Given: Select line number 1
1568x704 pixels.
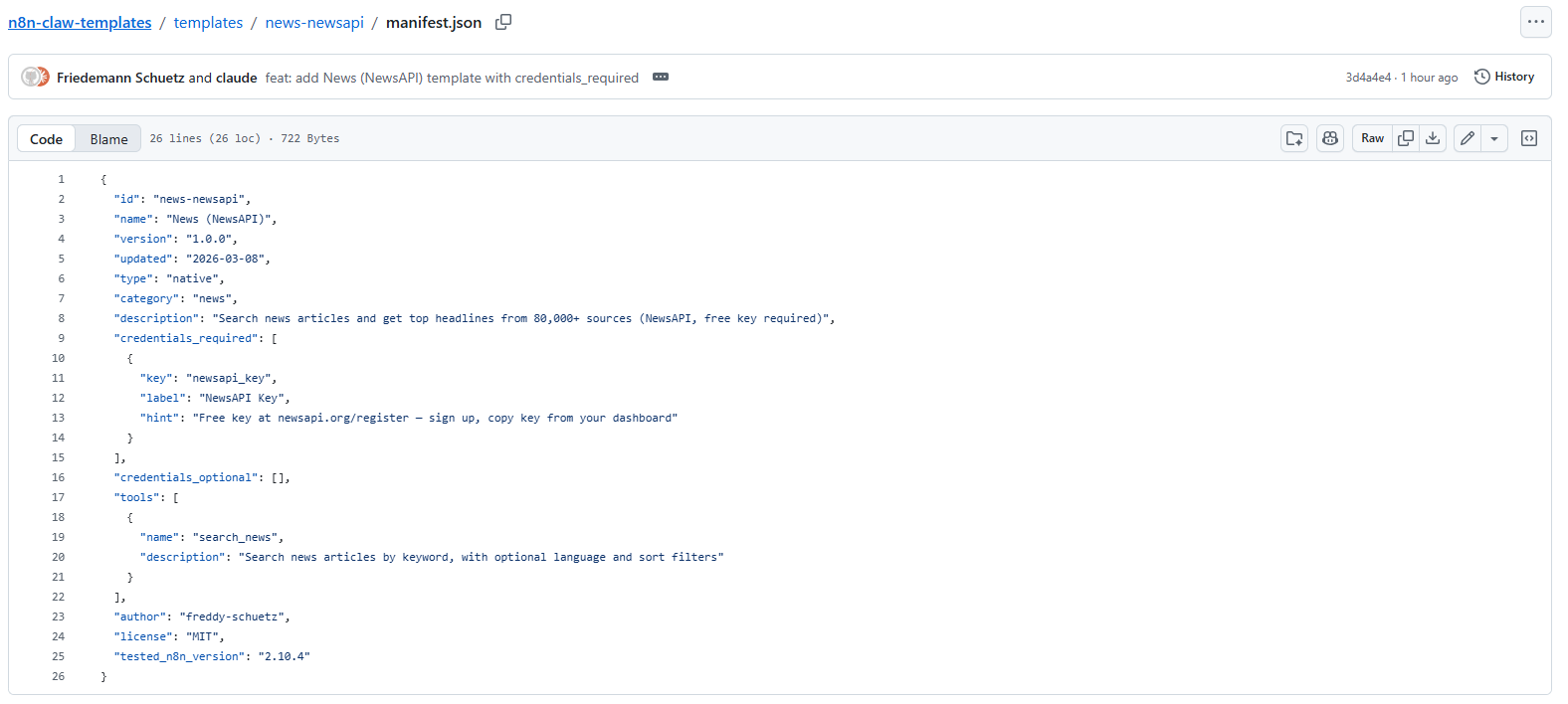Looking at the screenshot, I should pyautogui.click(x=61, y=179).
